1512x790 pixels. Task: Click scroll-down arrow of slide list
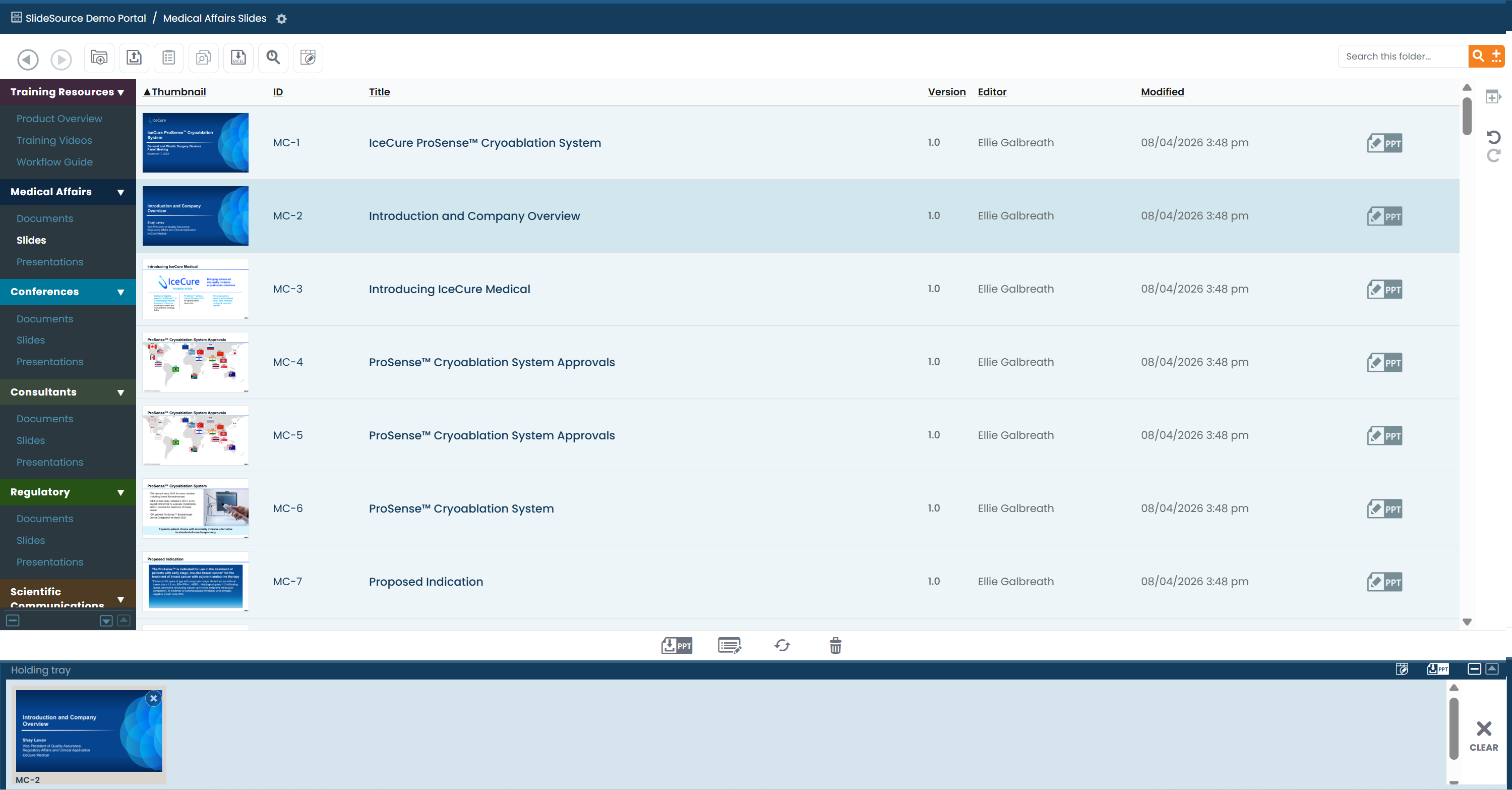[1467, 622]
